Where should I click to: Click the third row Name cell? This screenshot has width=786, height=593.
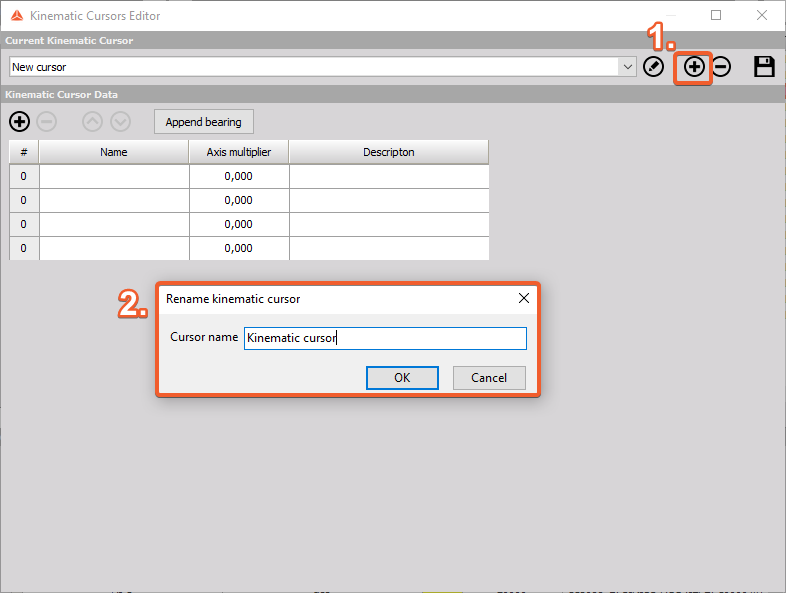click(114, 225)
